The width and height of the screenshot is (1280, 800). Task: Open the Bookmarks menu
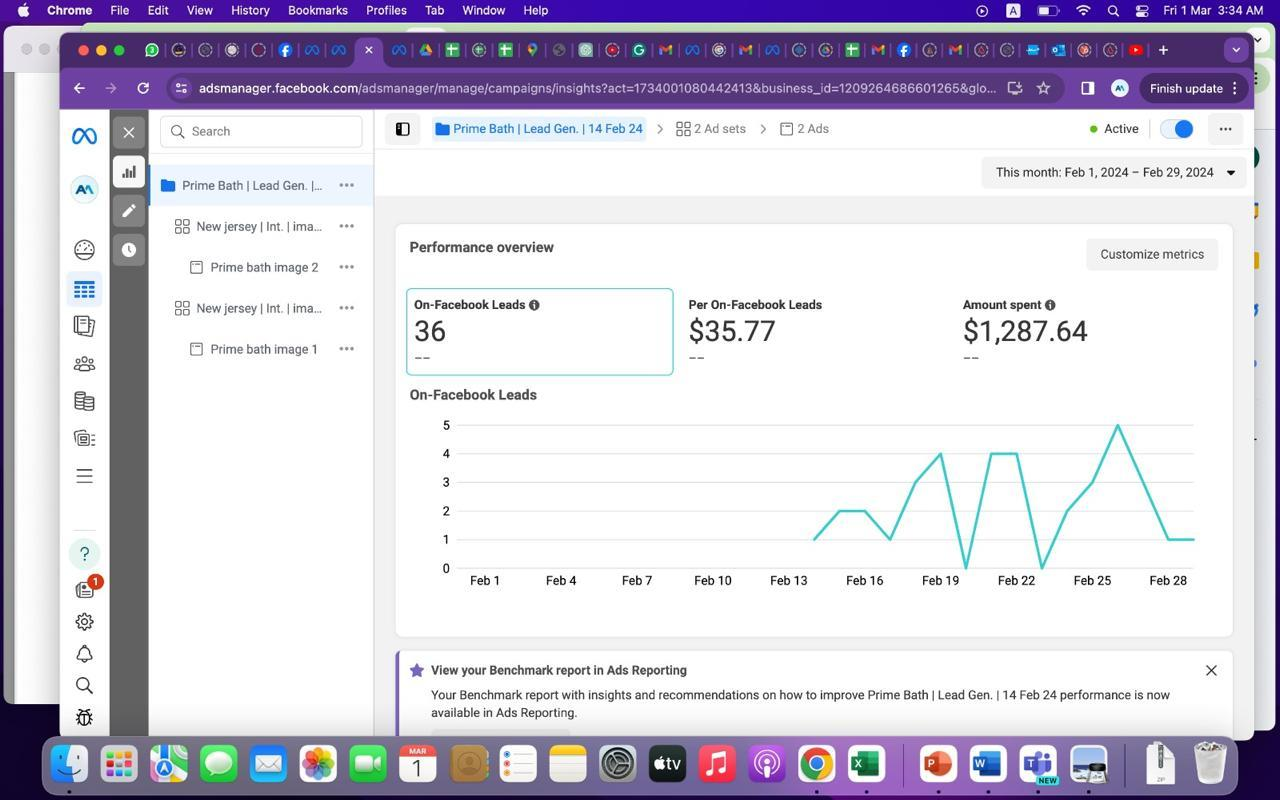[318, 10]
